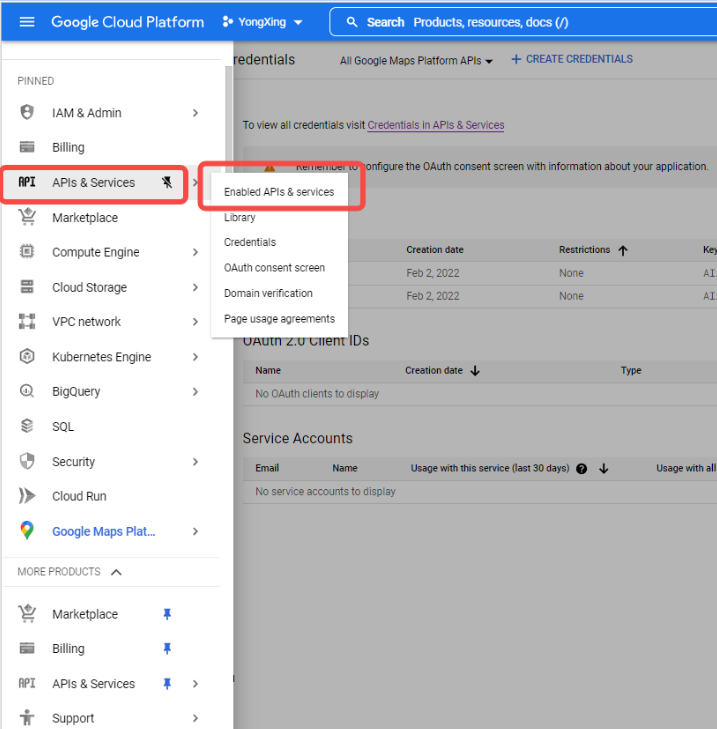Click the SQL stacked layers icon

[27, 426]
